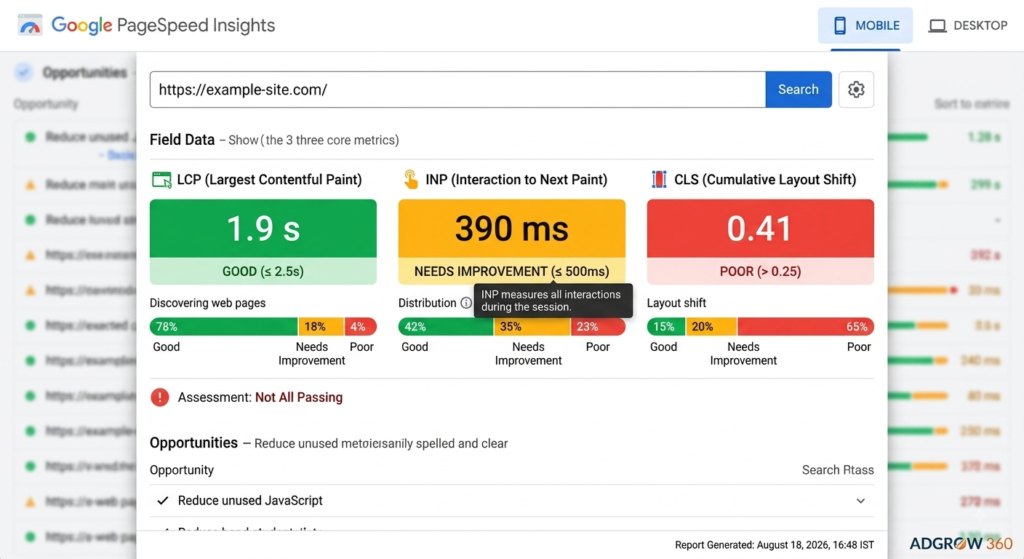Screen dimensions: 1024x559
Task: Click the Not All Passing assessment text
Action: tap(298, 397)
